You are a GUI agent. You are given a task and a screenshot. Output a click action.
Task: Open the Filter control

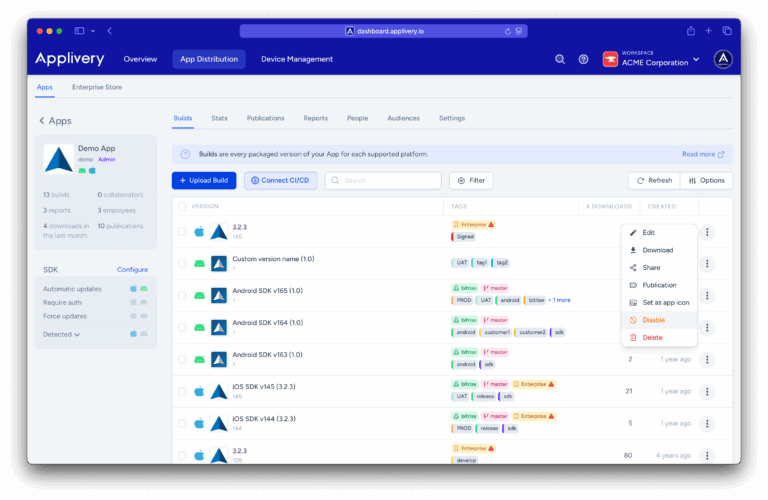pyautogui.click(x=471, y=181)
